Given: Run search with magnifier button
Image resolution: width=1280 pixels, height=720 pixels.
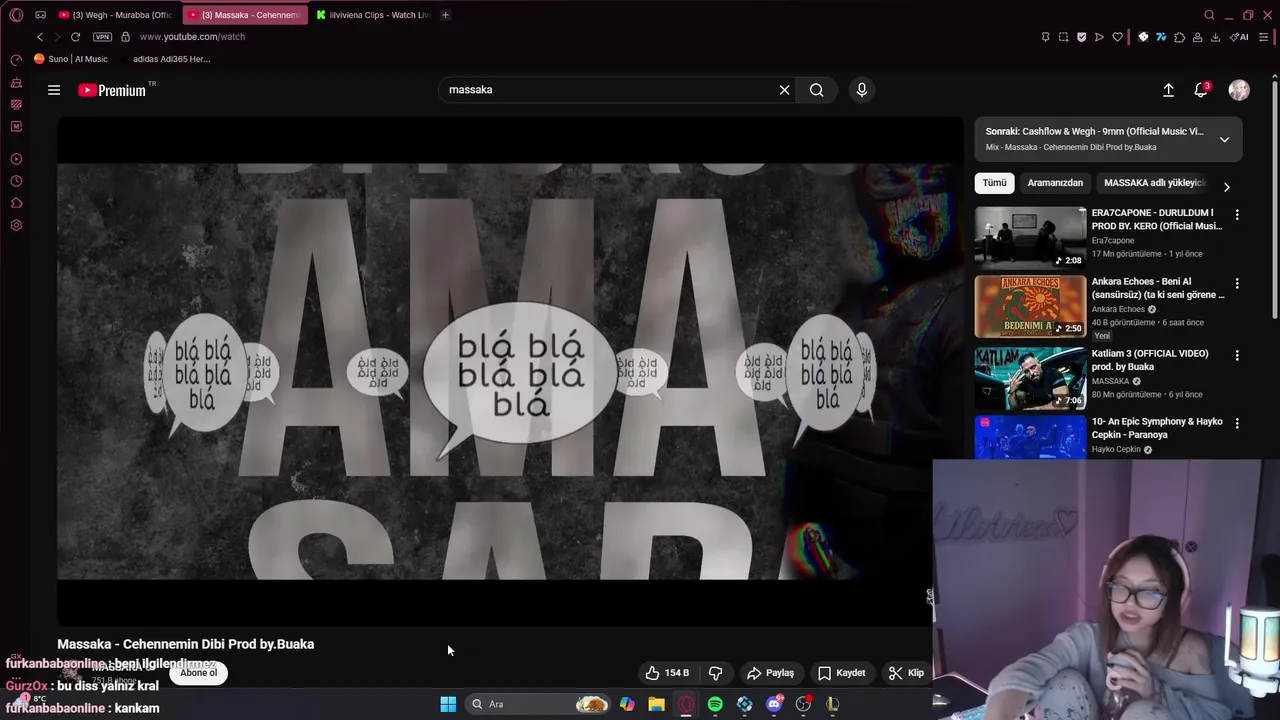Looking at the screenshot, I should [x=817, y=90].
